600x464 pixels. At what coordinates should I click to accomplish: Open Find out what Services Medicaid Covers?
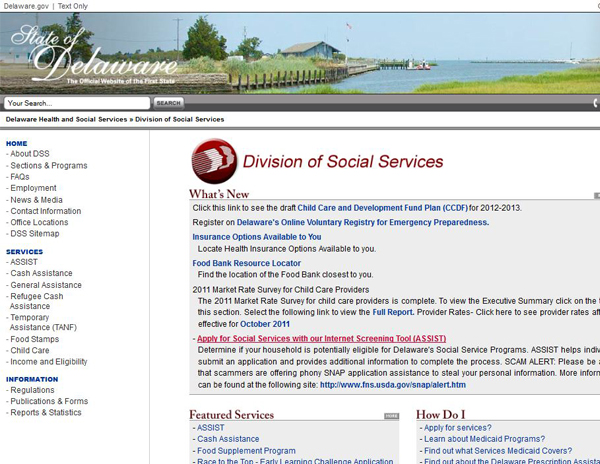pyautogui.click(x=498, y=451)
